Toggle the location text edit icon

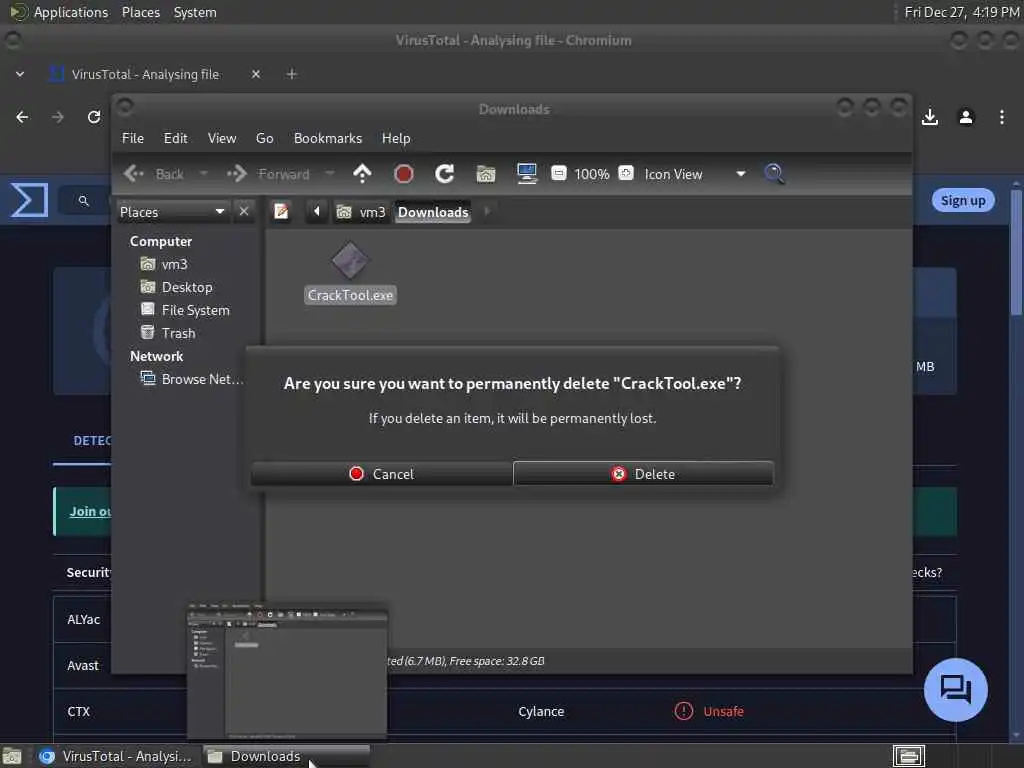click(x=281, y=212)
